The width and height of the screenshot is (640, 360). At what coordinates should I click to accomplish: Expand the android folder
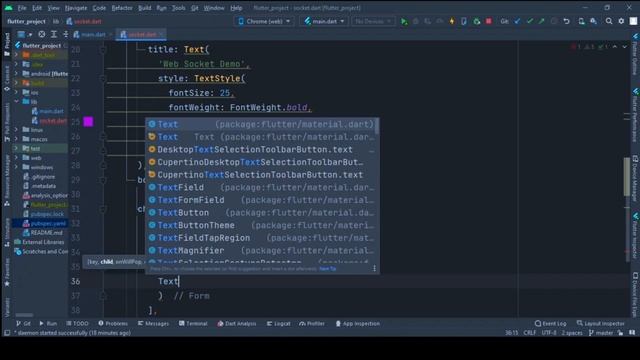tap(16, 74)
